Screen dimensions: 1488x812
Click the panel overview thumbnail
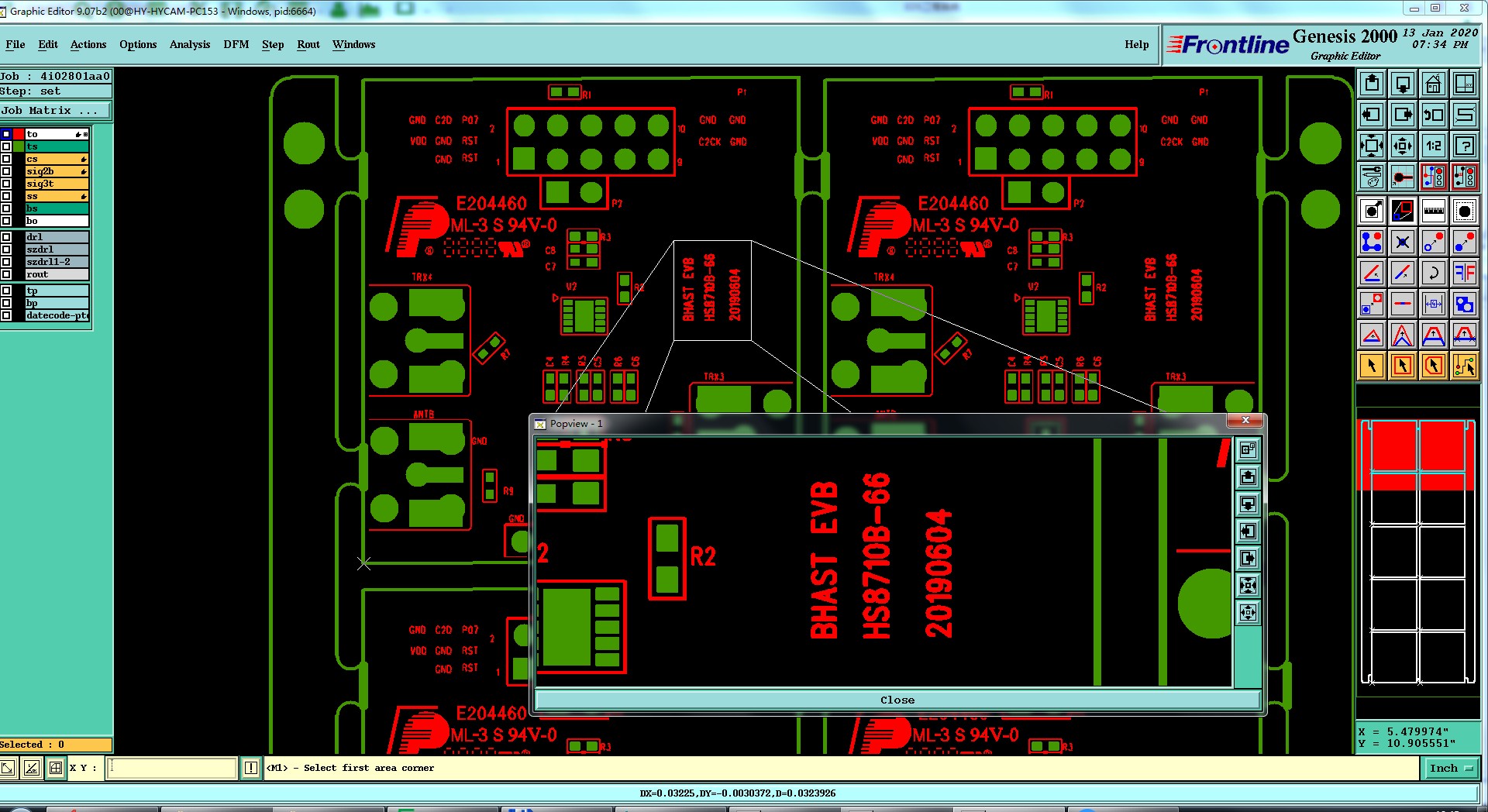tap(1418, 552)
